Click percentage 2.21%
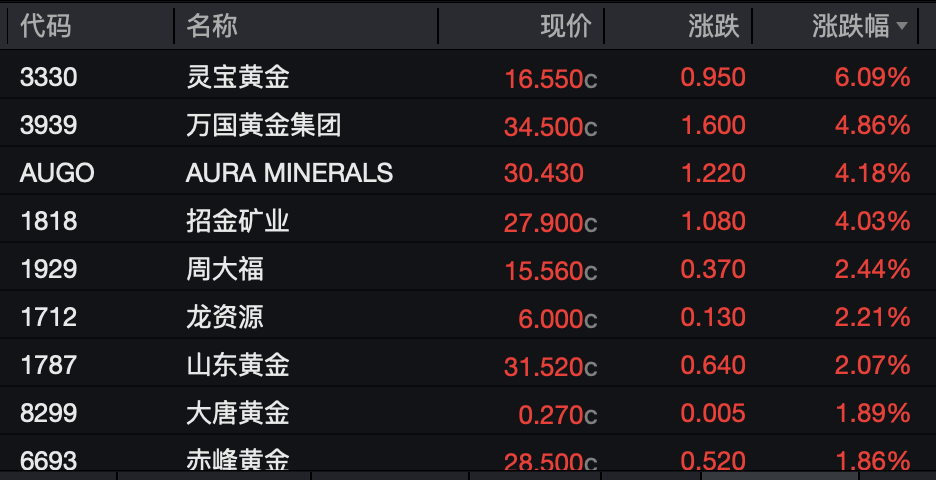 pyautogui.click(x=873, y=317)
